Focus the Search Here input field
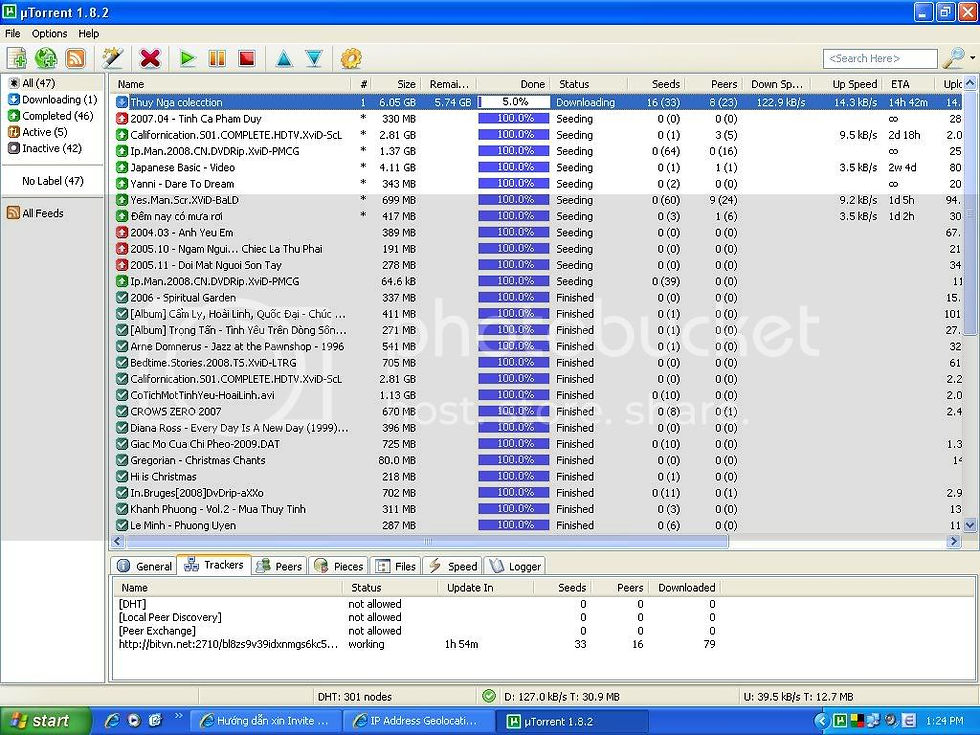980x735 pixels. [x=880, y=58]
